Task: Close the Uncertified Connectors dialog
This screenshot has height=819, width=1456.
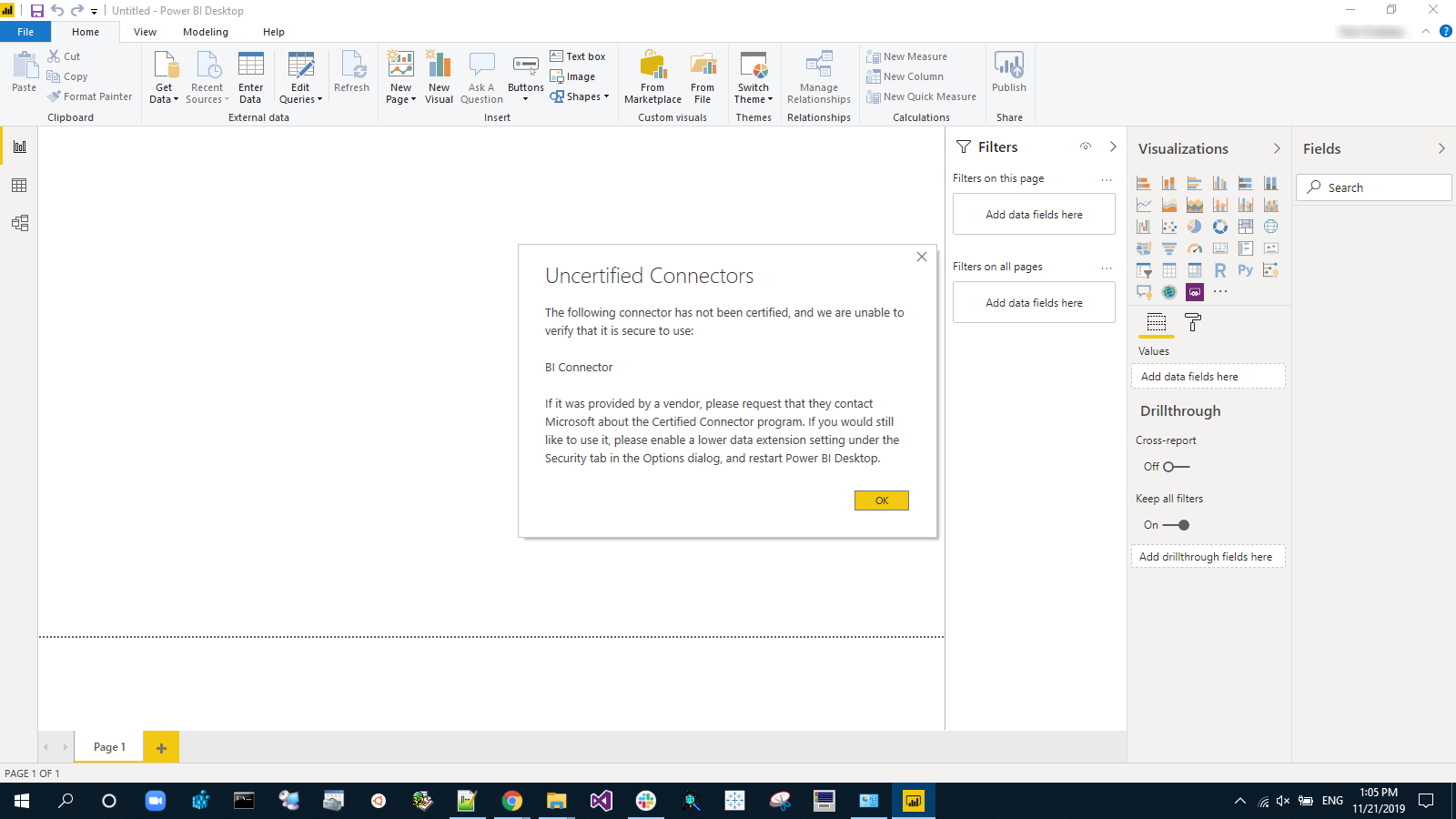Action: coord(922,257)
